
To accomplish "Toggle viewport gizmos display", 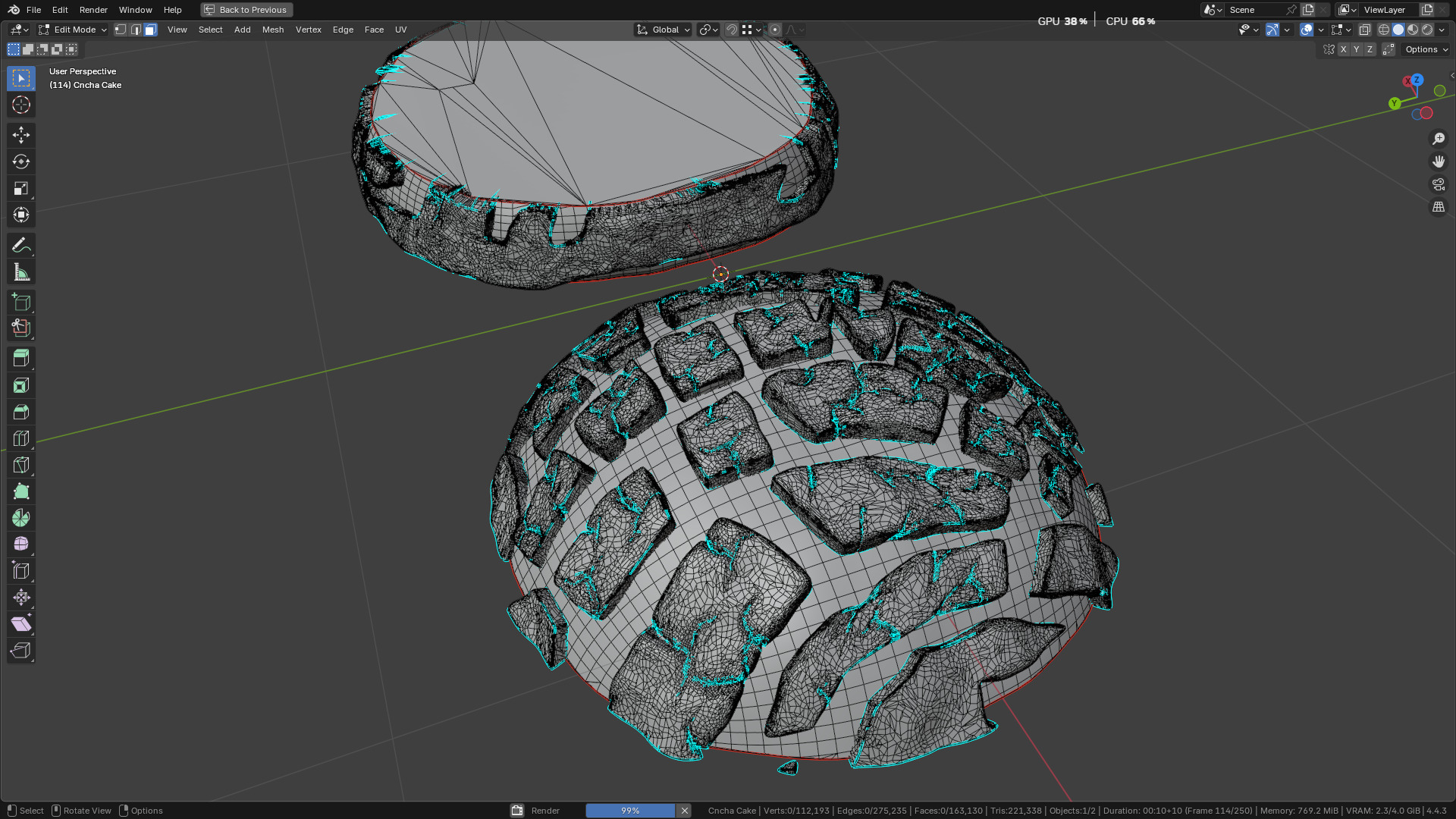I will click(x=1272, y=30).
